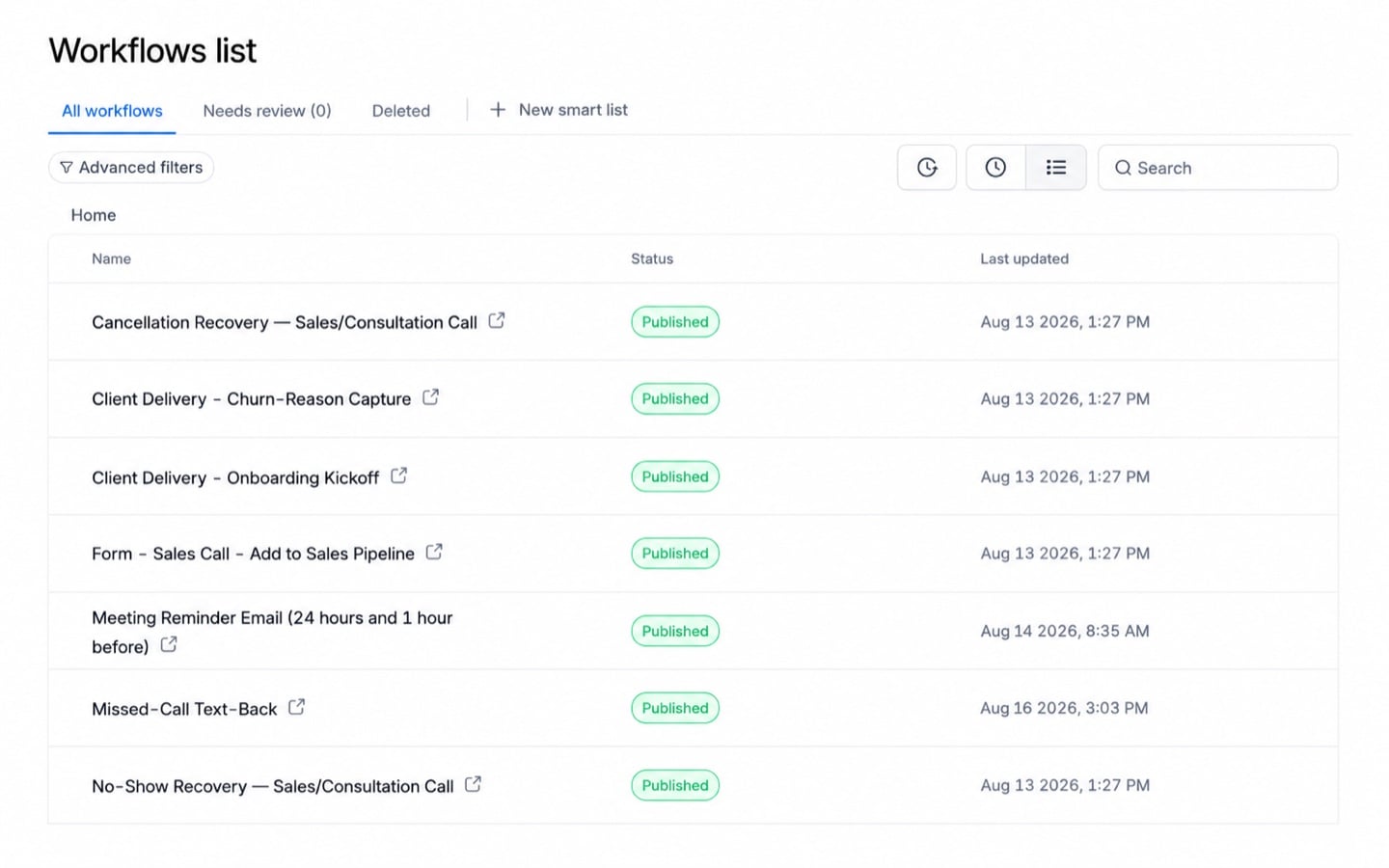
Task: Open Meeting Reminder Email external link icon
Action: click(169, 644)
